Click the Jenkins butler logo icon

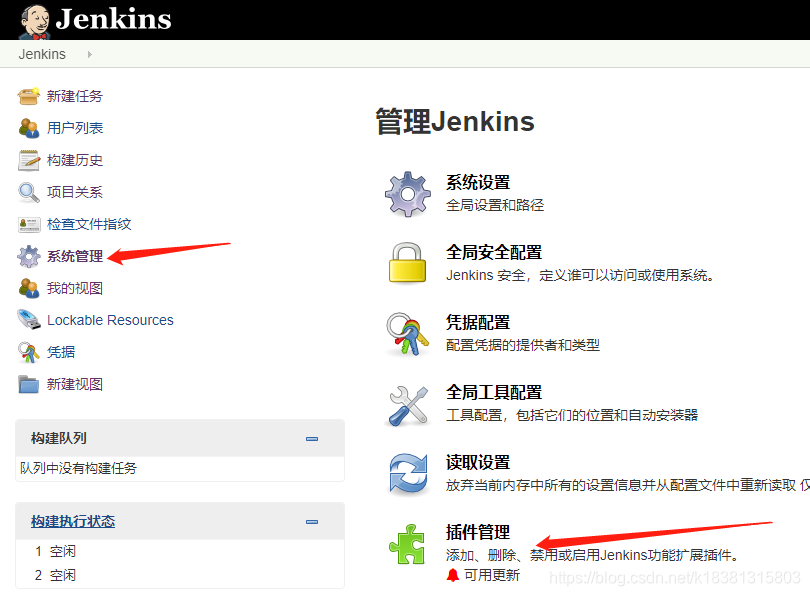[35, 21]
